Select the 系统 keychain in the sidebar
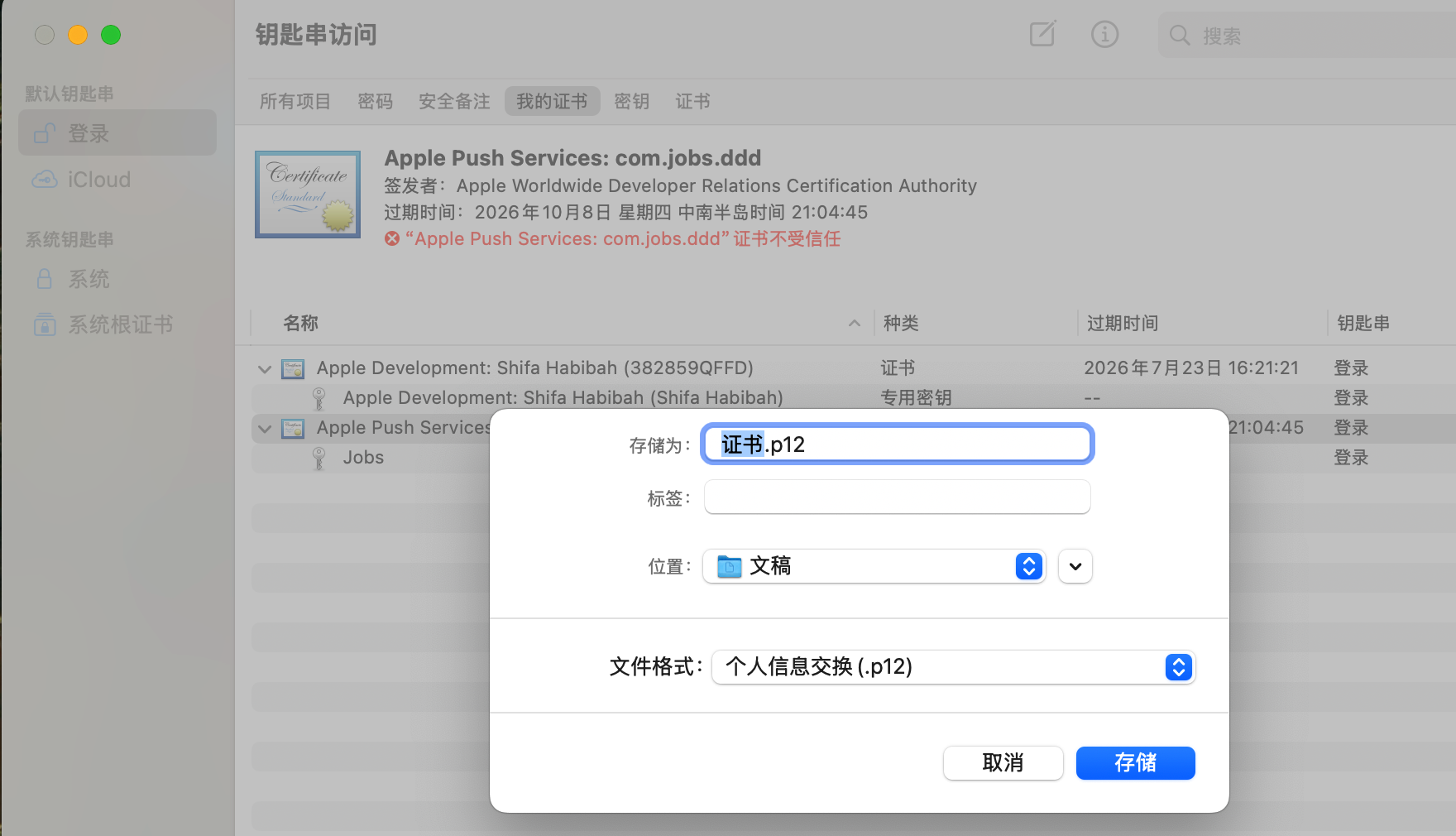 pos(117,279)
